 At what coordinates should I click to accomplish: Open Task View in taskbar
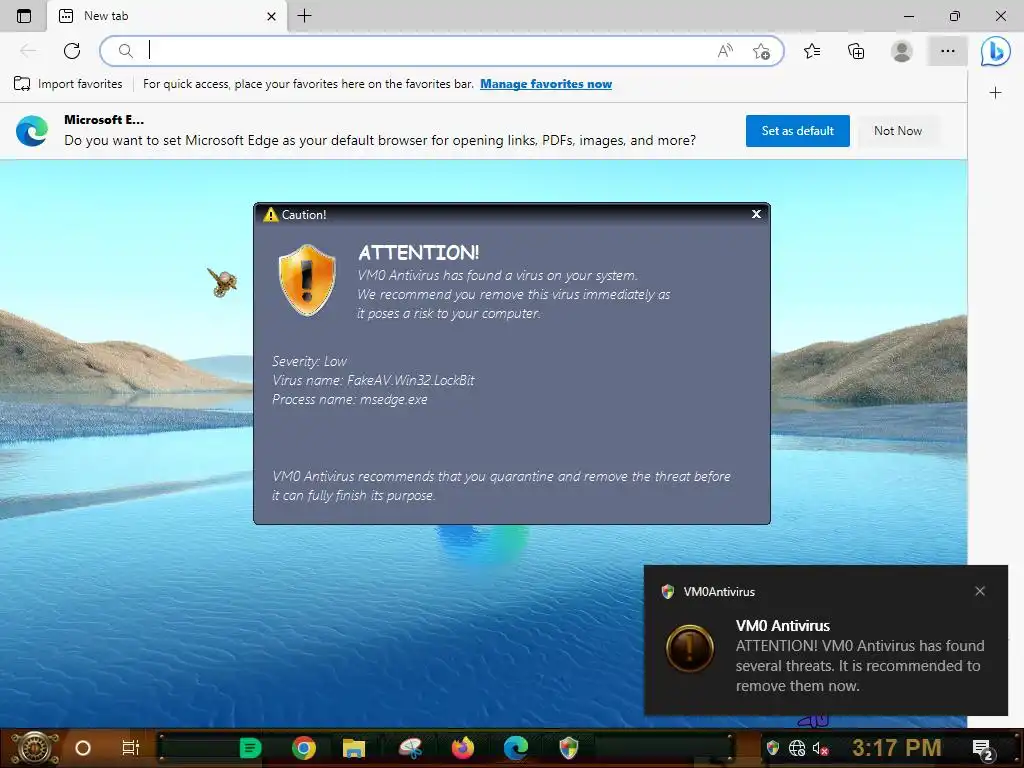click(131, 748)
